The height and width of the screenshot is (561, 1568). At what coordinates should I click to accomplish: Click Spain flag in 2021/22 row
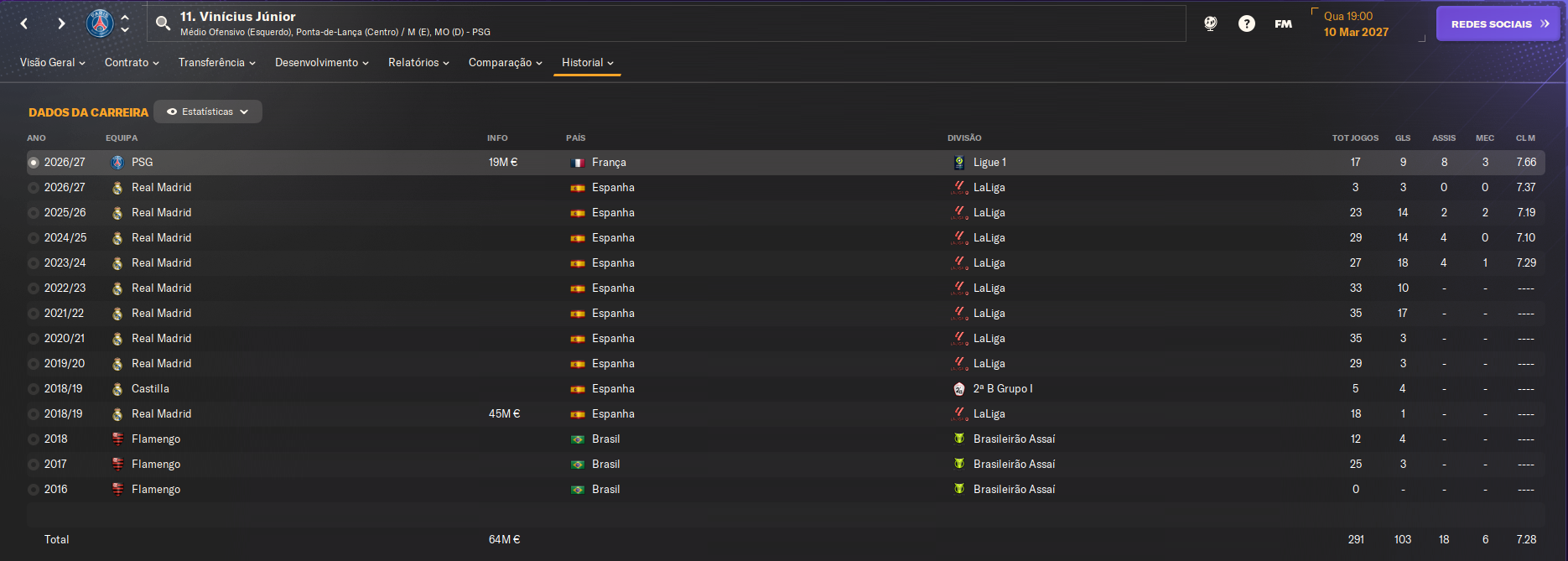click(577, 314)
